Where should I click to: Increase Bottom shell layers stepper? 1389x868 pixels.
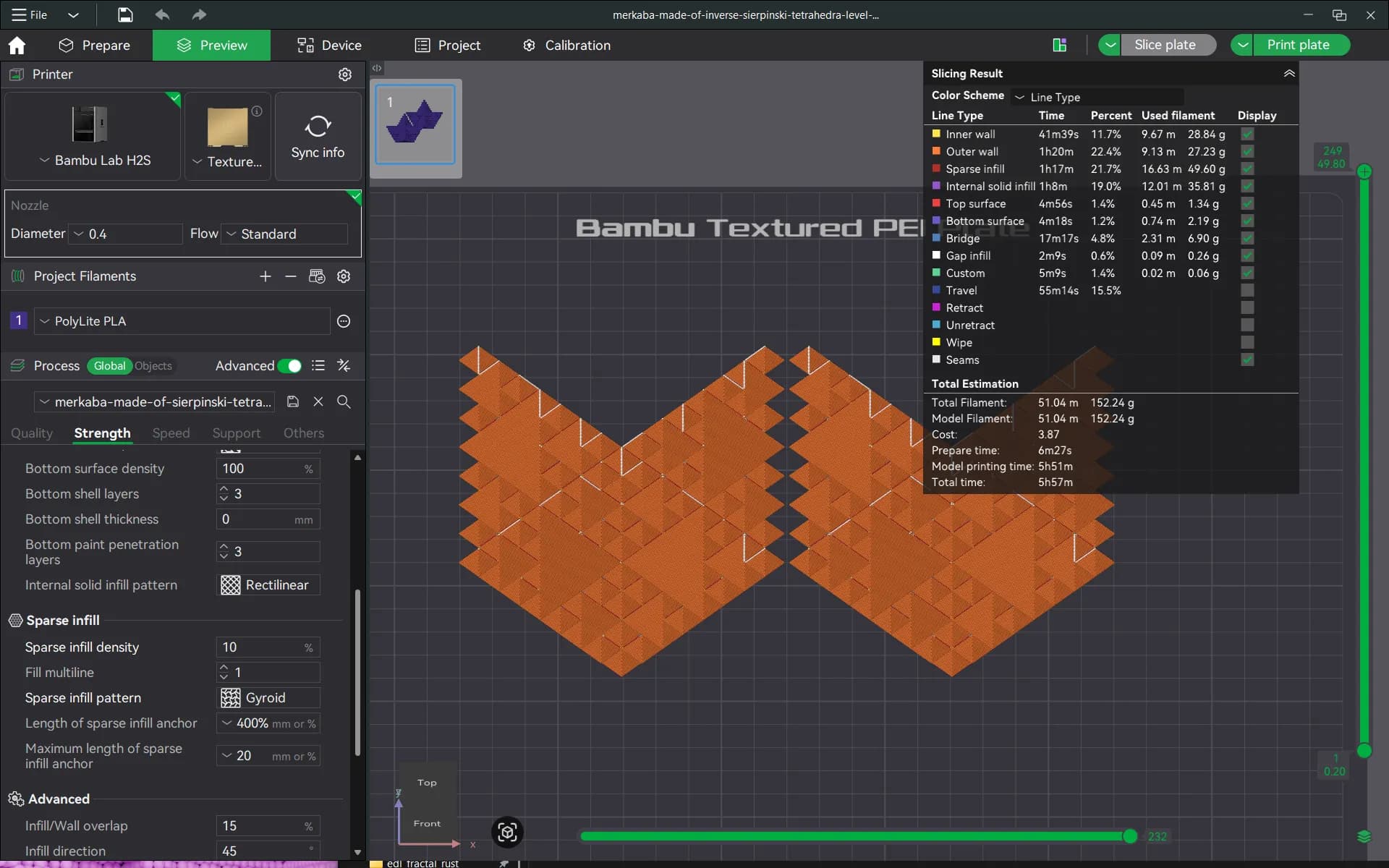click(x=224, y=489)
